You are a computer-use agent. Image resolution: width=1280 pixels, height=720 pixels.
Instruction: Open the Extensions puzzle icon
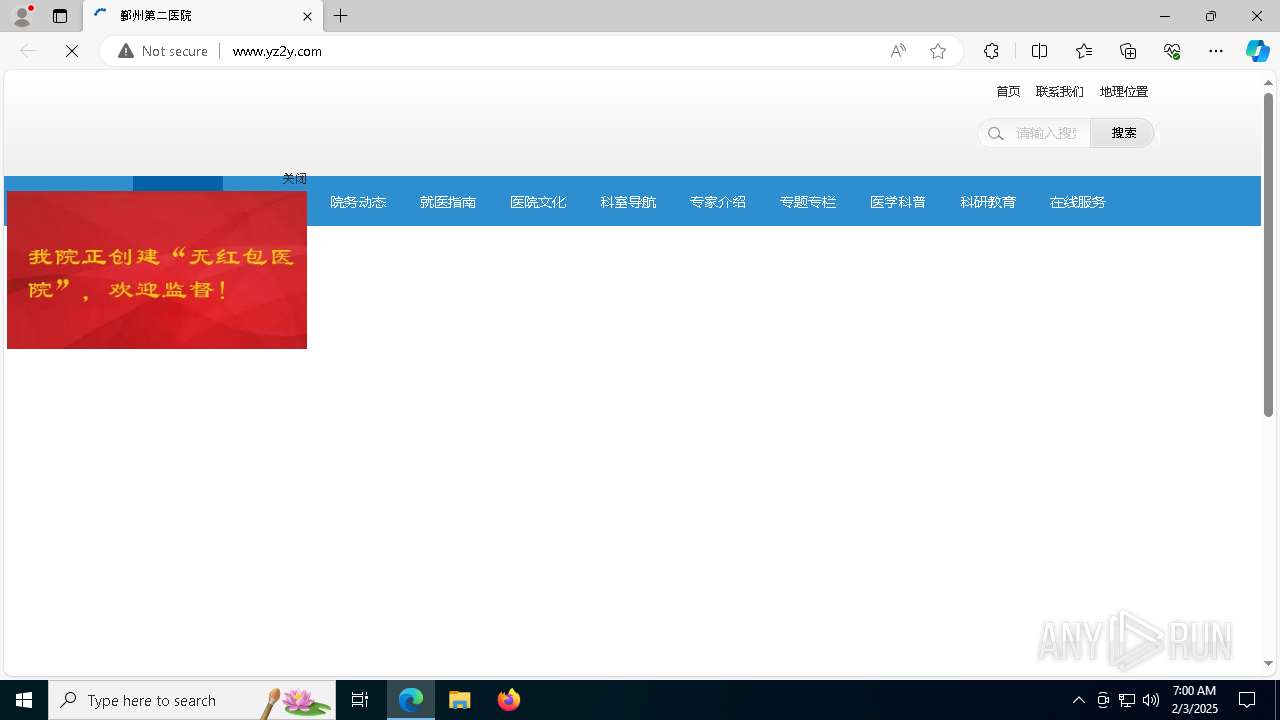coord(991,51)
